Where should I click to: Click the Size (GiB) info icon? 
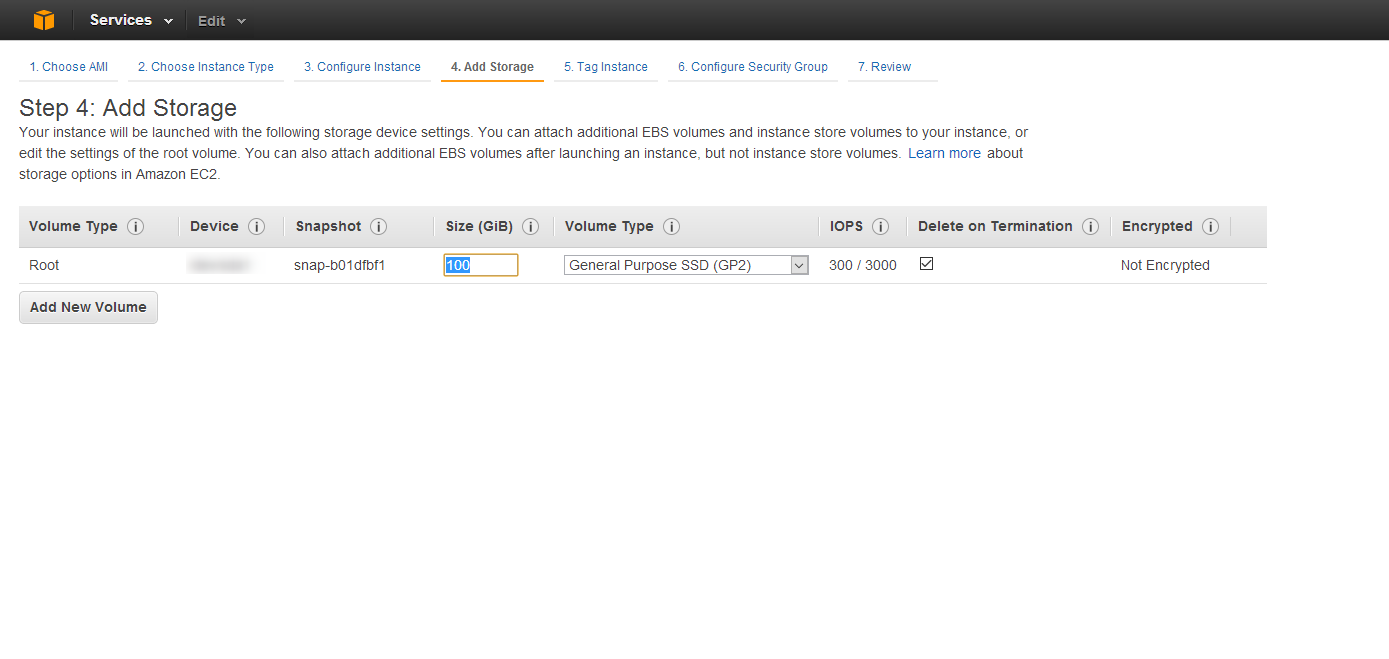[531, 226]
